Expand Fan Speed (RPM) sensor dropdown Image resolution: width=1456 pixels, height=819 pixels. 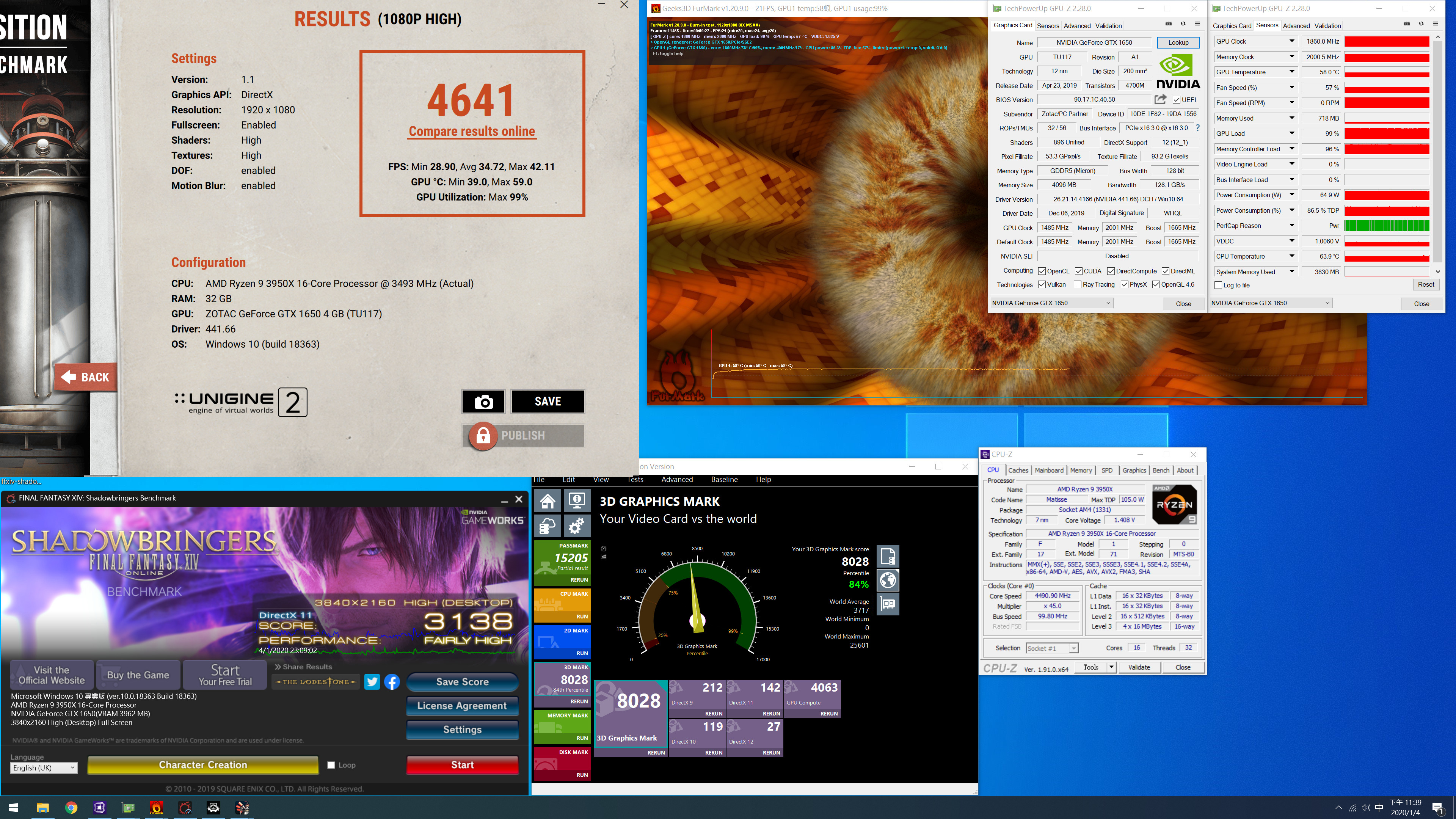tap(1292, 103)
